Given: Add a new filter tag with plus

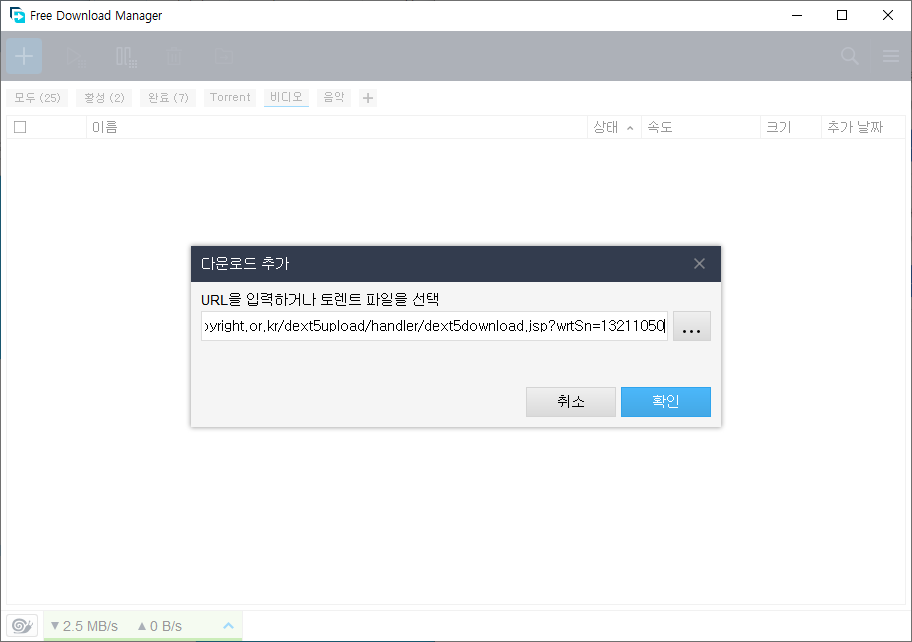Looking at the screenshot, I should [368, 98].
